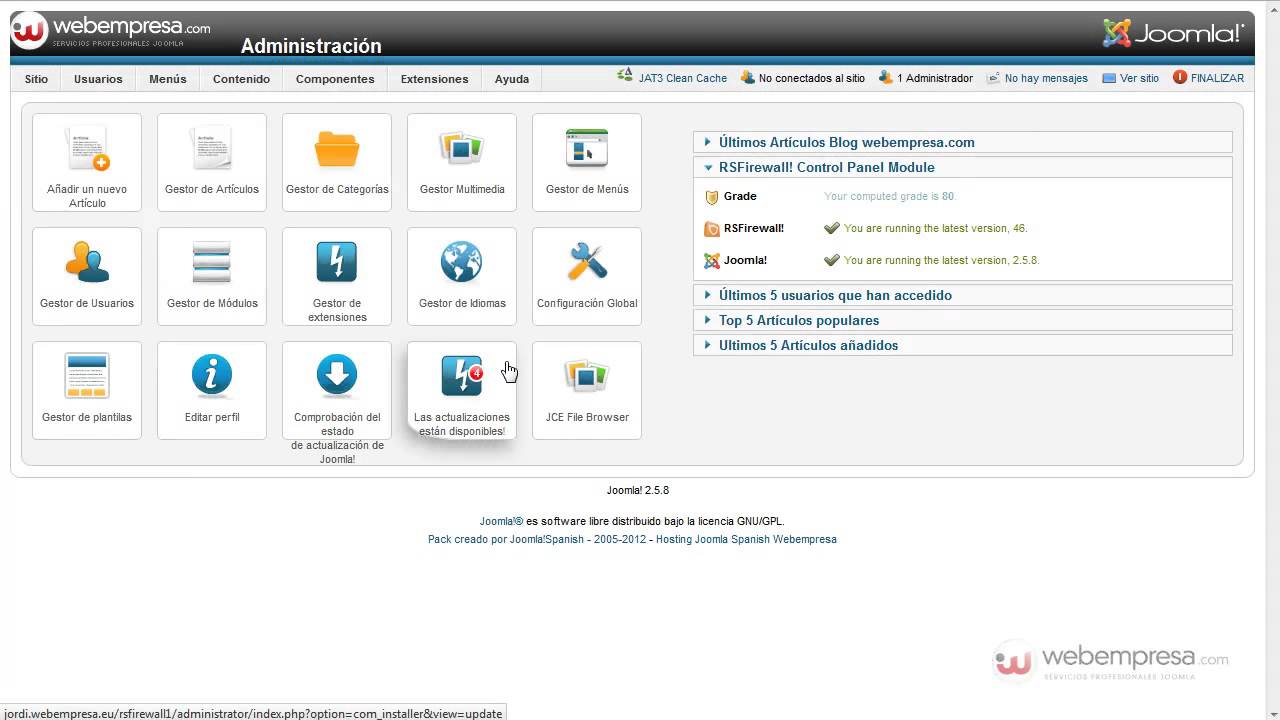Open the Menús menu
This screenshot has height=720, width=1280.
pos(168,79)
